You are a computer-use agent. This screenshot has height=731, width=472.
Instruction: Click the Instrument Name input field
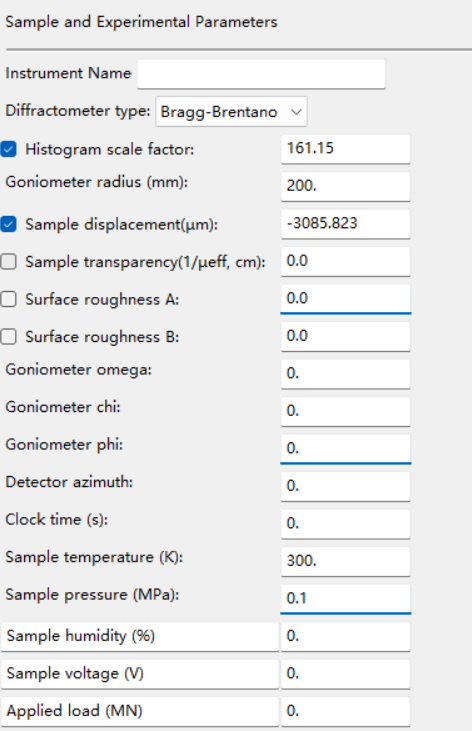pyautogui.click(x=261, y=74)
